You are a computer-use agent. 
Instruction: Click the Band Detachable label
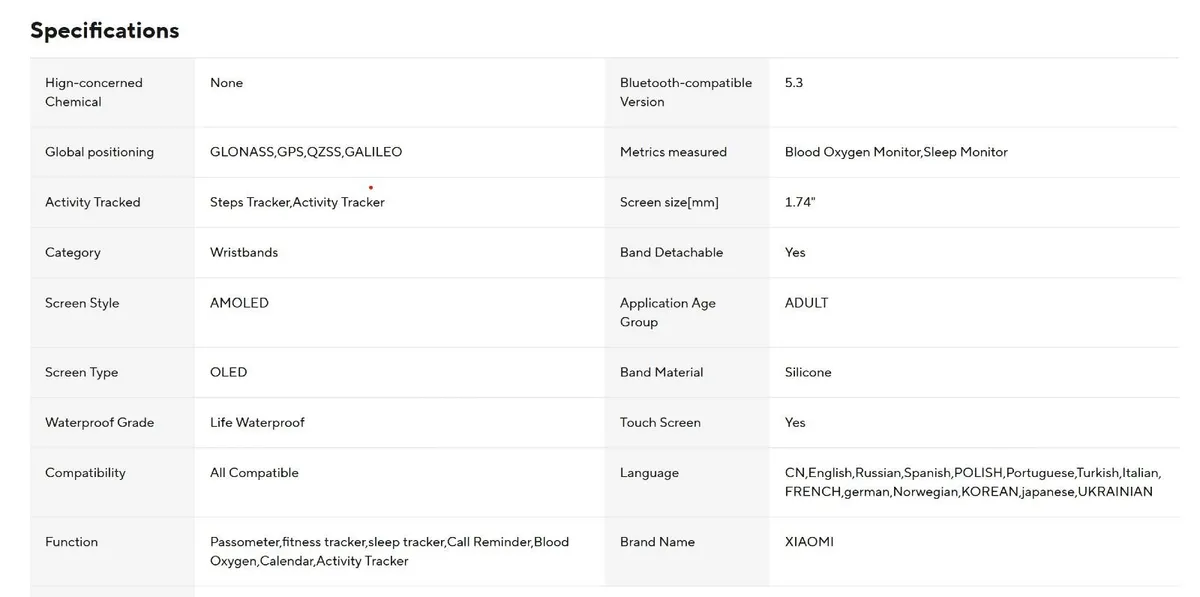coord(671,252)
